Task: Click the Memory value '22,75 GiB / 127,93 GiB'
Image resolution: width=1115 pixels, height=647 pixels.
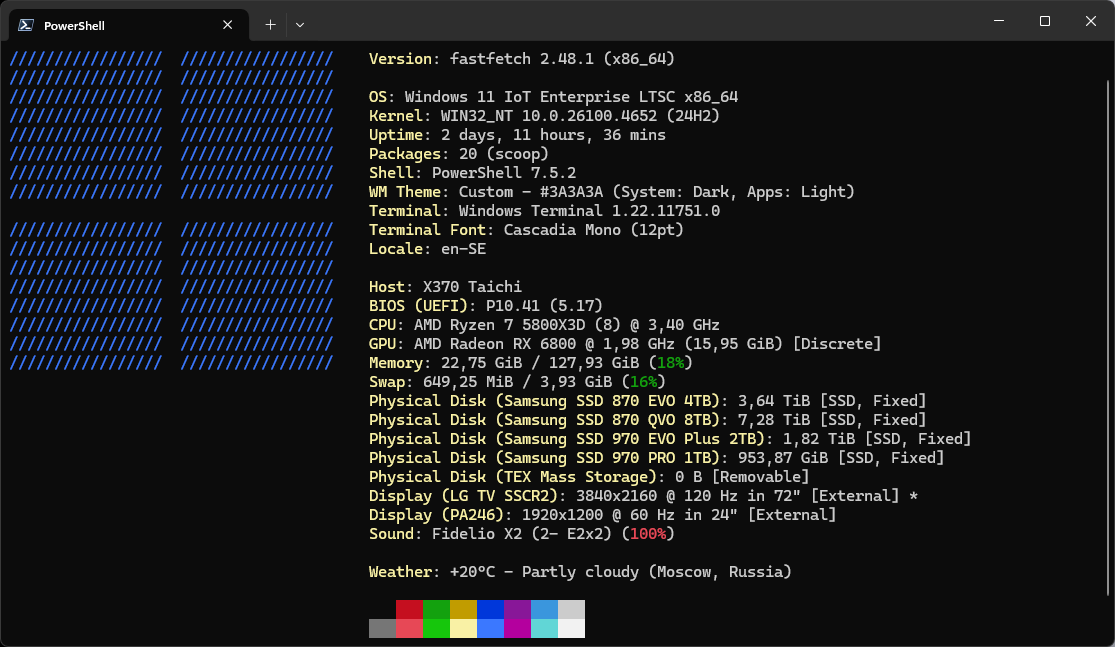Action: point(540,363)
